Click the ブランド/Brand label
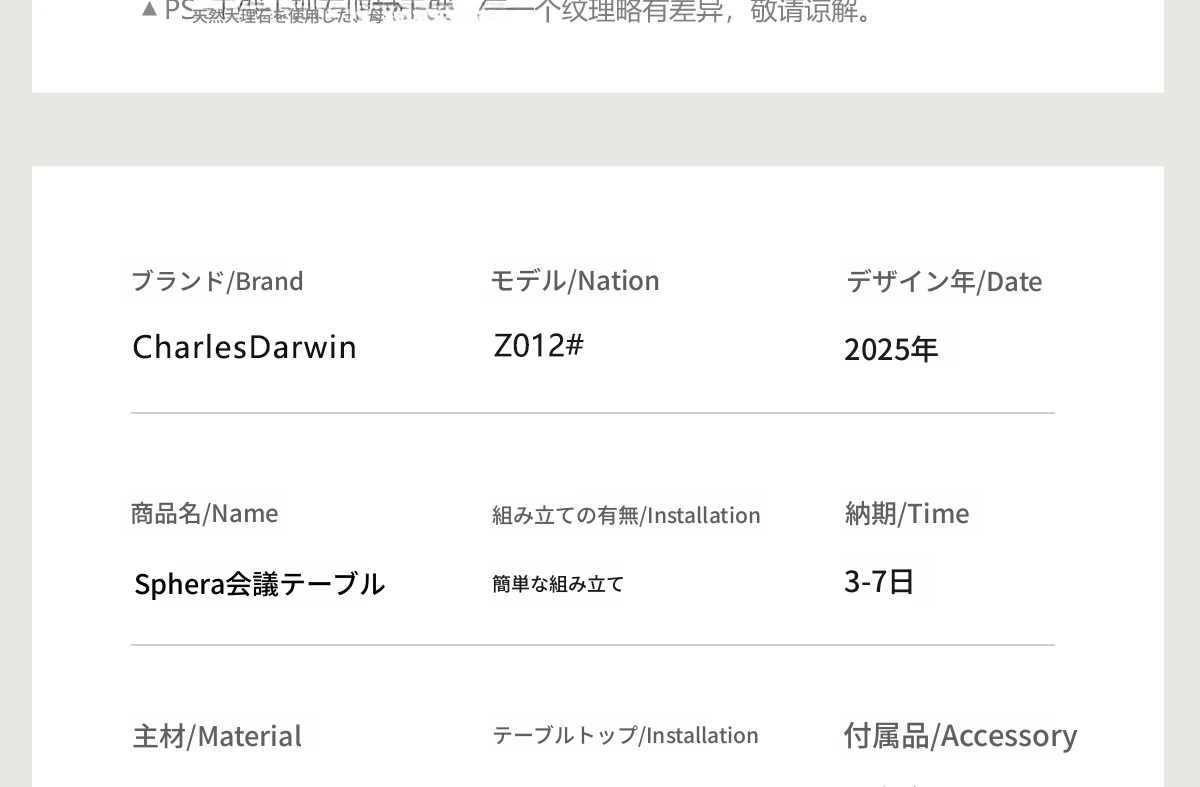 pos(217,281)
